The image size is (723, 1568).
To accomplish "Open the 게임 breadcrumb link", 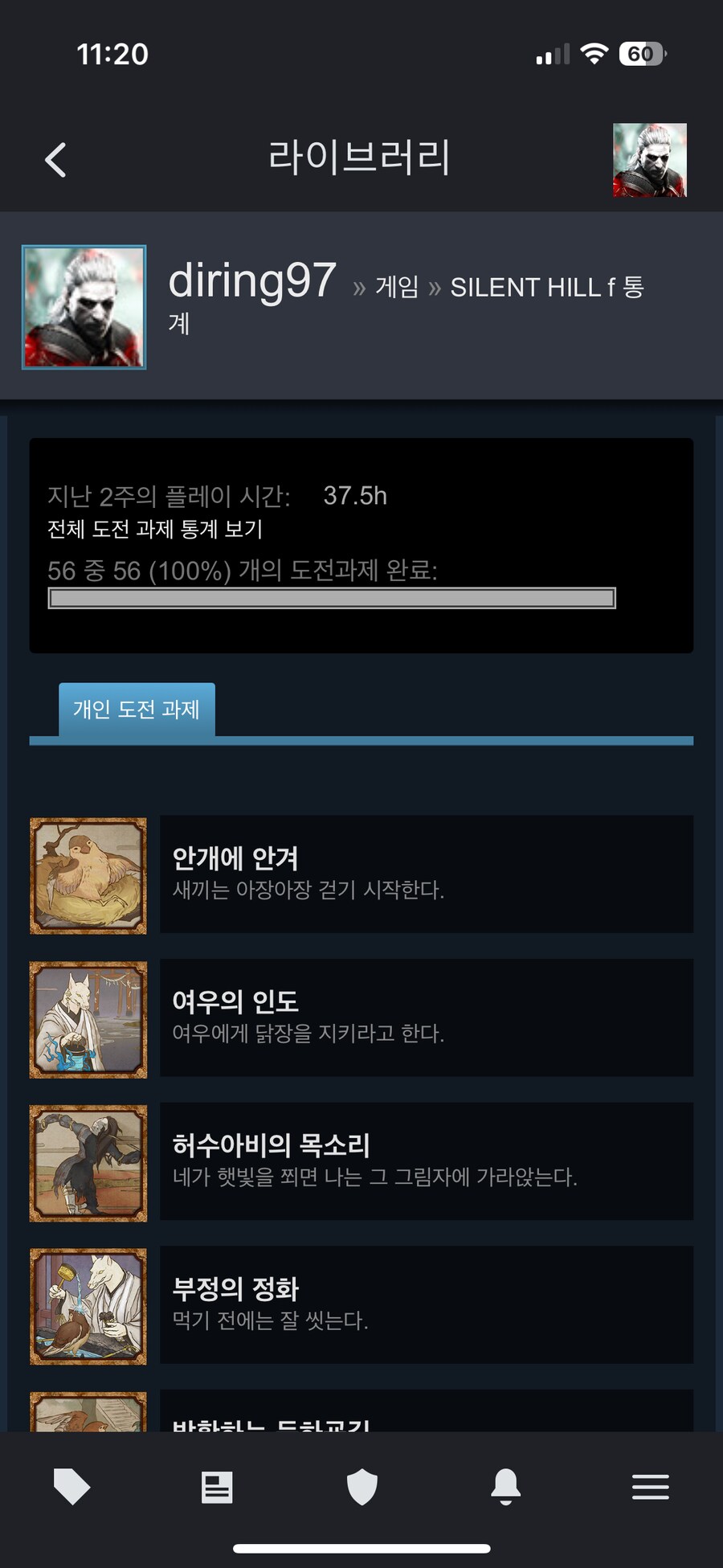I will pos(397,287).
